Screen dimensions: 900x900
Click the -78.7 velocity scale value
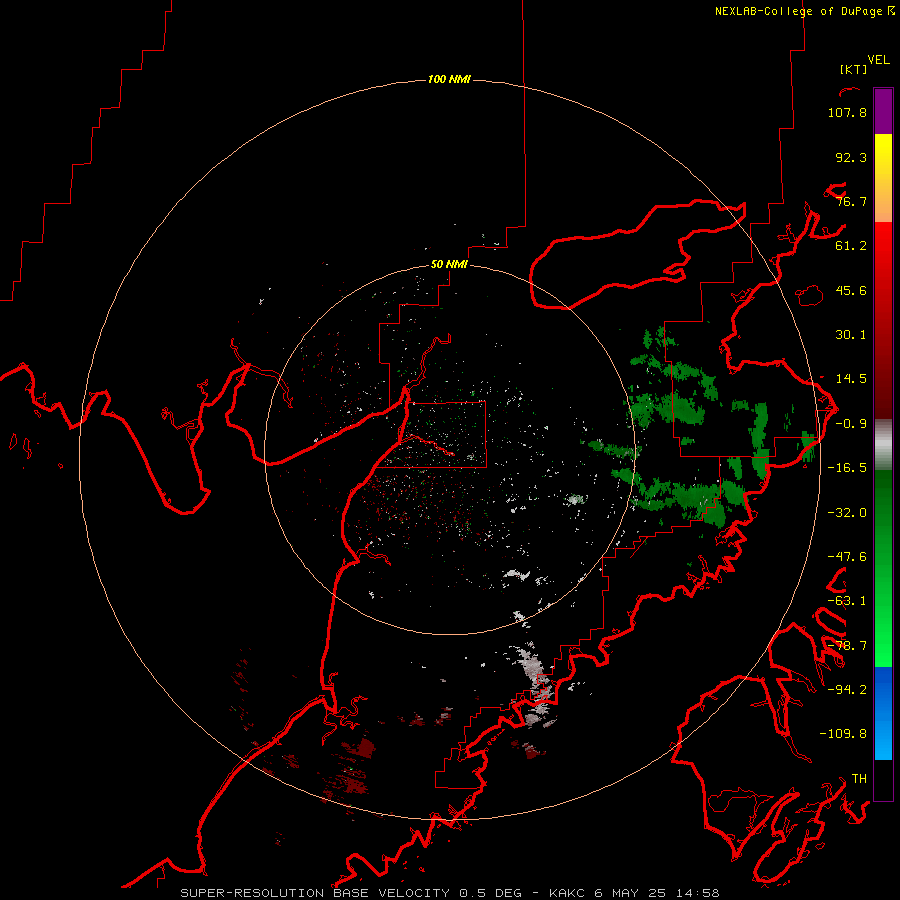pos(847,646)
